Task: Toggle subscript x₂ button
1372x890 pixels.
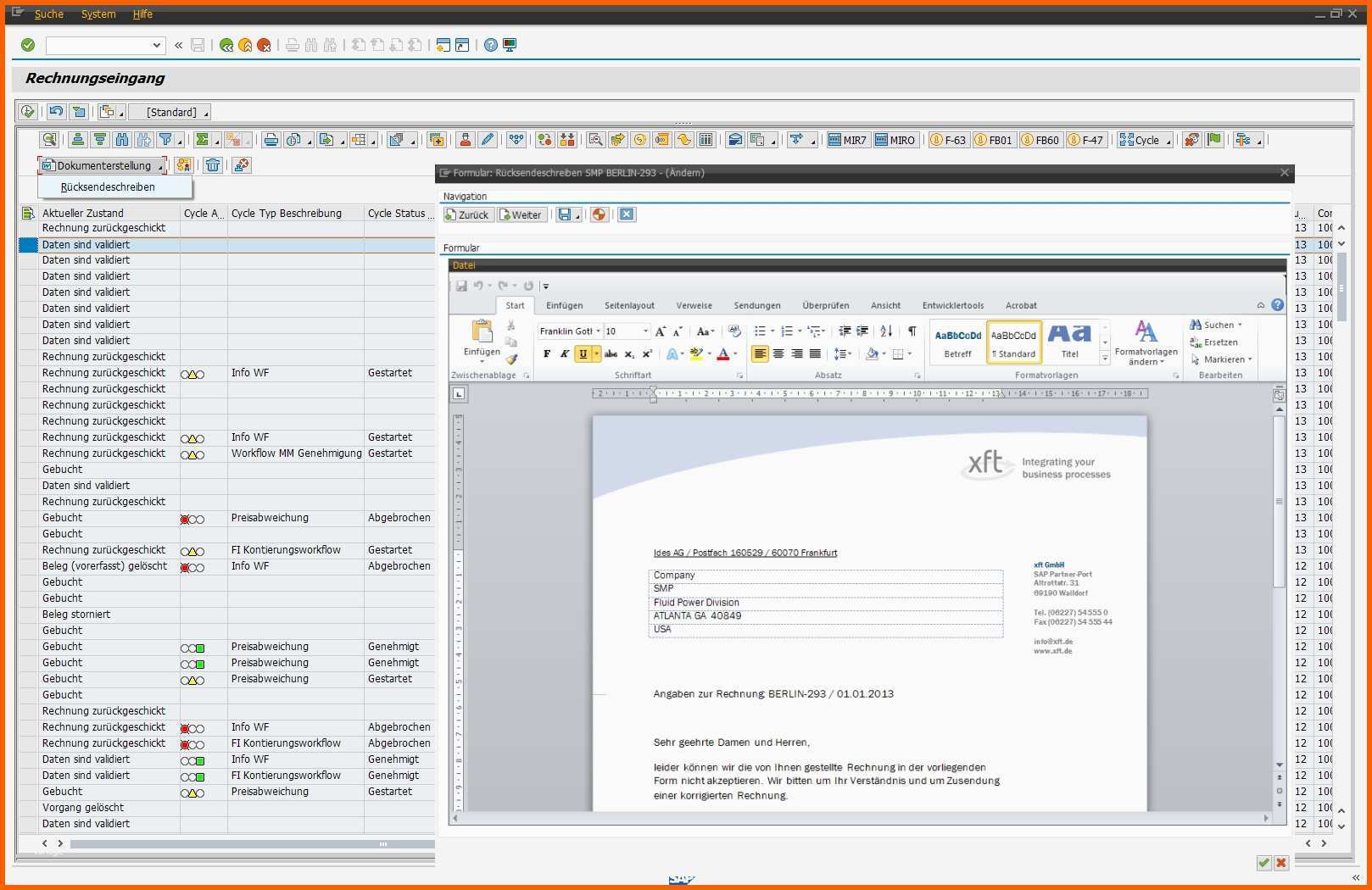Action: pos(629,354)
